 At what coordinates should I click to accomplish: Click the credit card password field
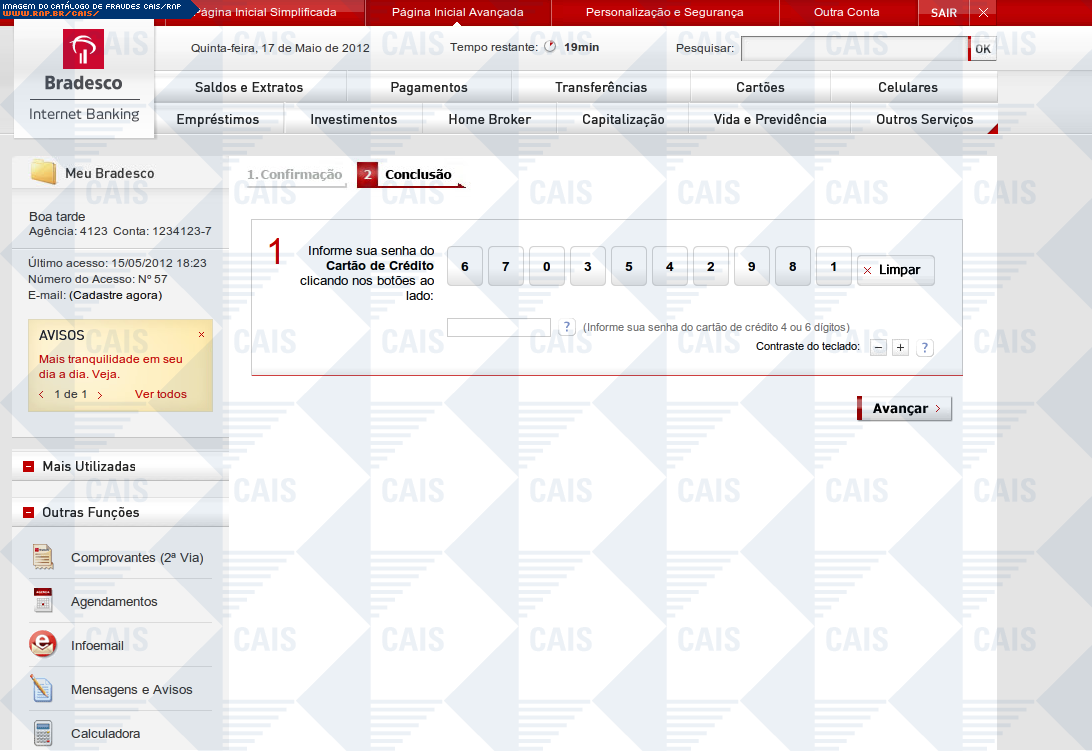(498, 327)
